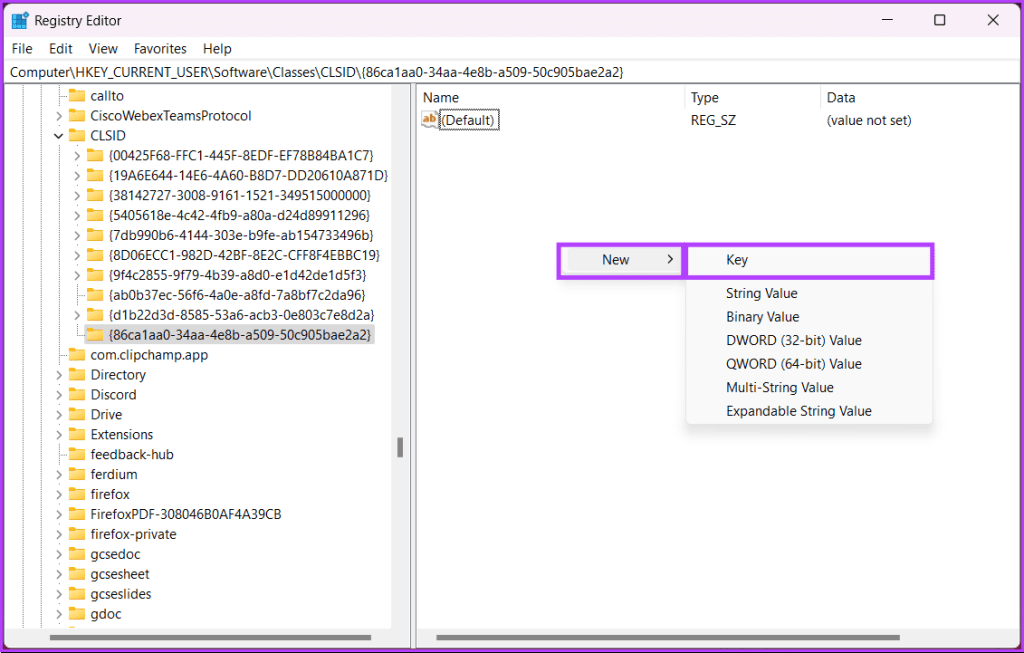Click the Drive folder icon
This screenshot has width=1024, height=653.
77,415
